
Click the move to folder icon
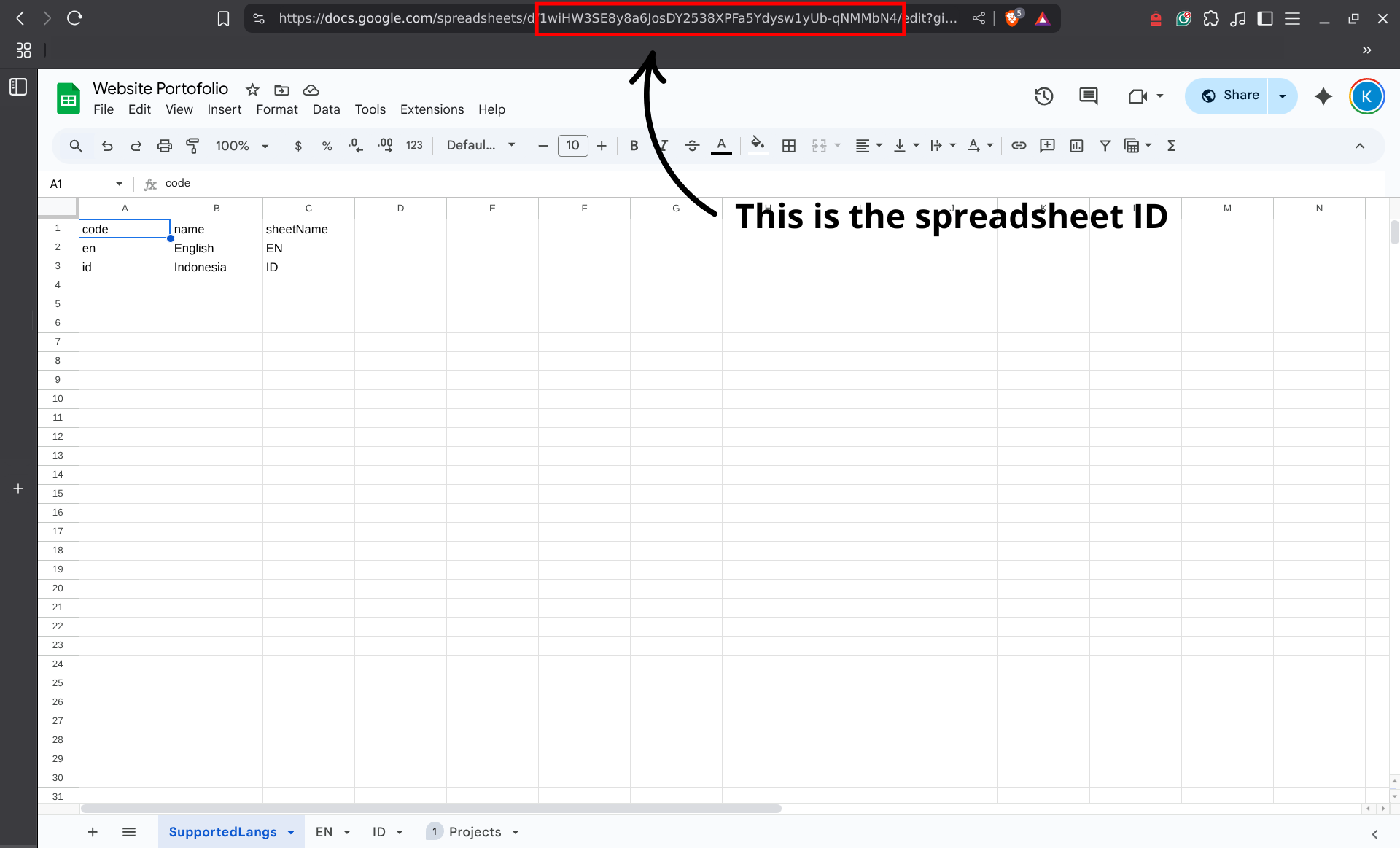pyautogui.click(x=281, y=90)
